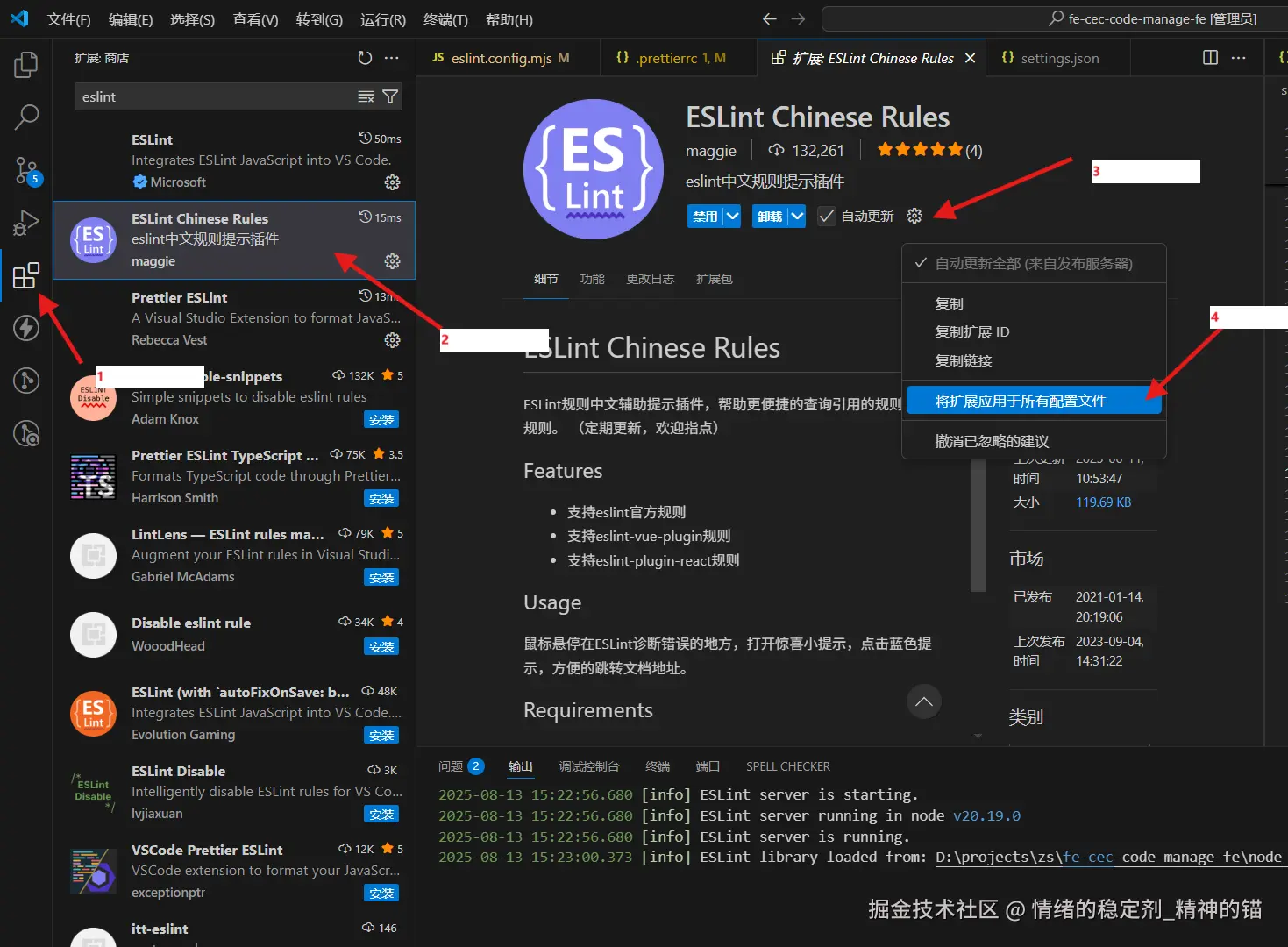Screen dimensions: 1288x947
Task: Open the Extensions view in the activity bar
Action: [26, 275]
